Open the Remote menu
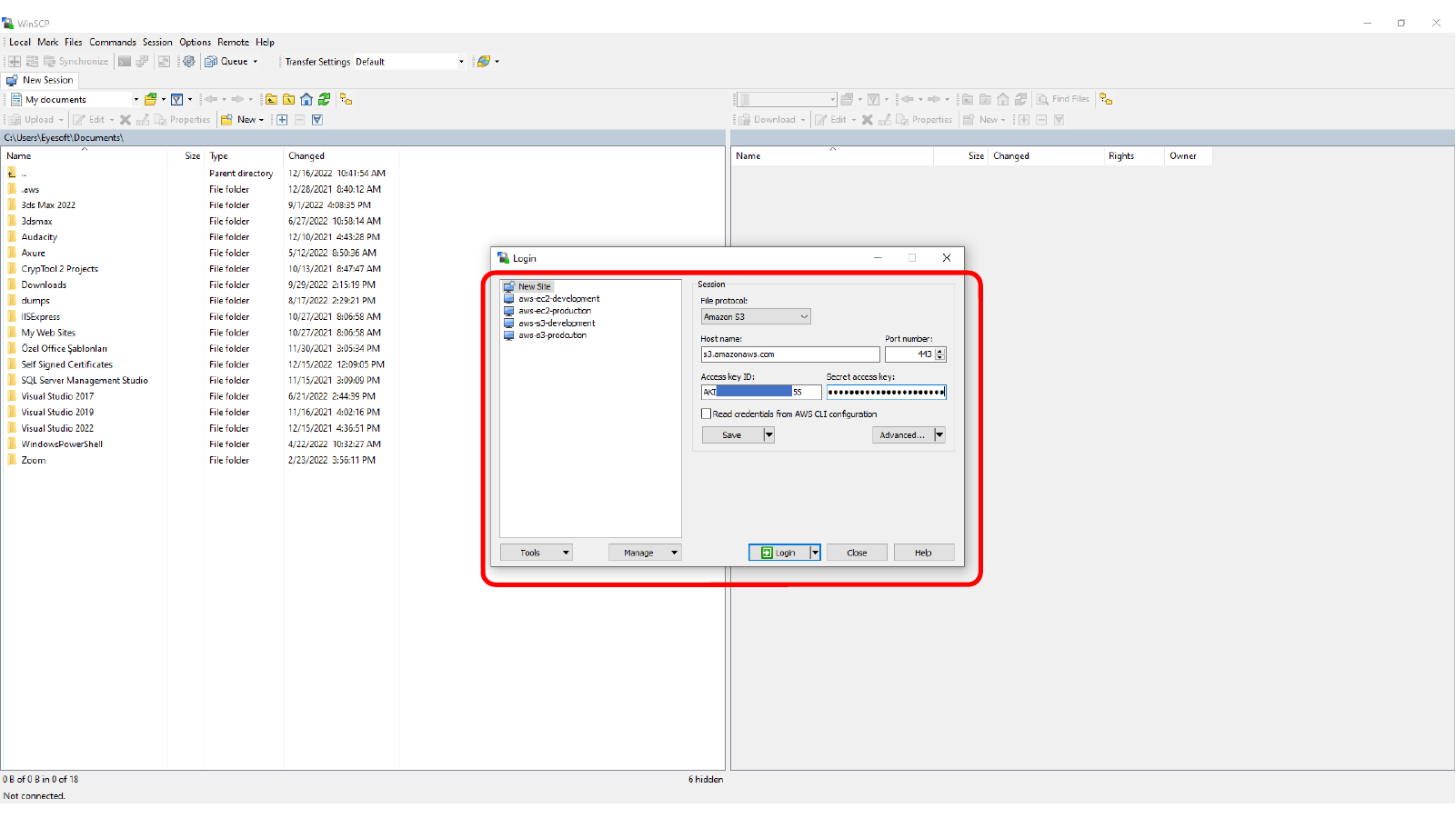Image resolution: width=1456 pixels, height=818 pixels. (x=234, y=43)
